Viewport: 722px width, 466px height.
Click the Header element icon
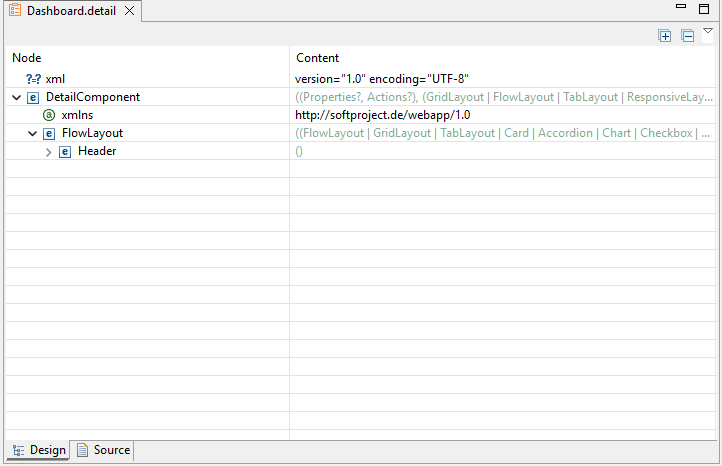pyautogui.click(x=65, y=152)
